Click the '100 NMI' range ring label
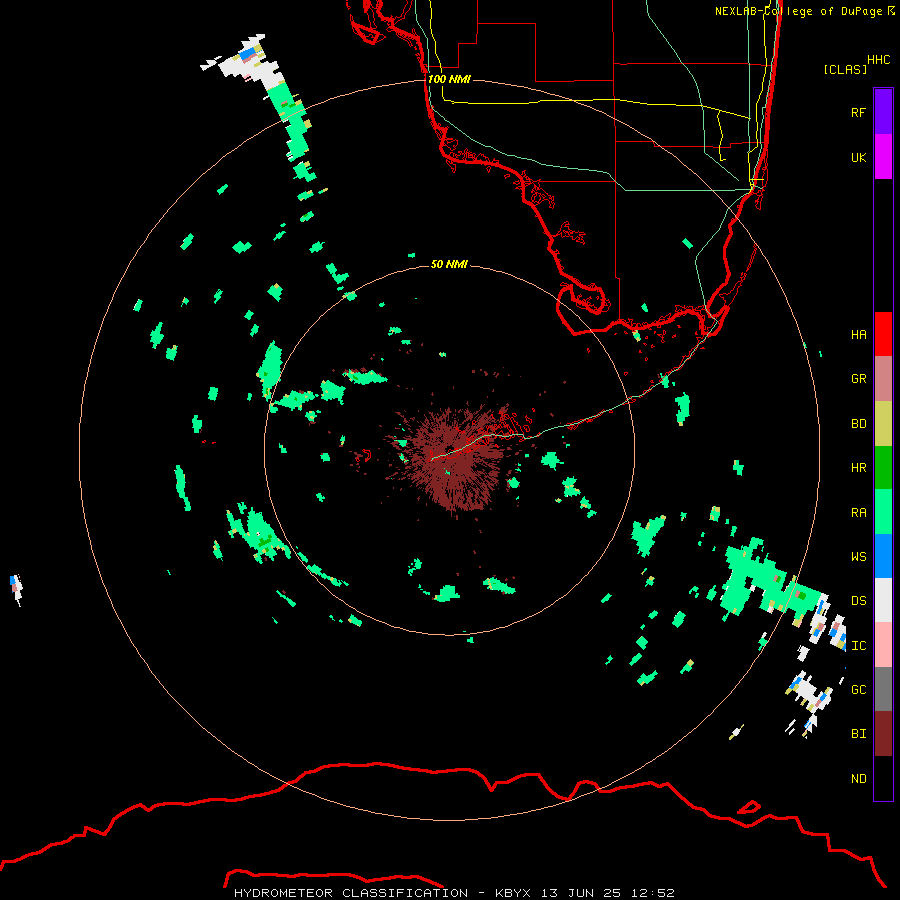900x900 pixels. (x=449, y=79)
